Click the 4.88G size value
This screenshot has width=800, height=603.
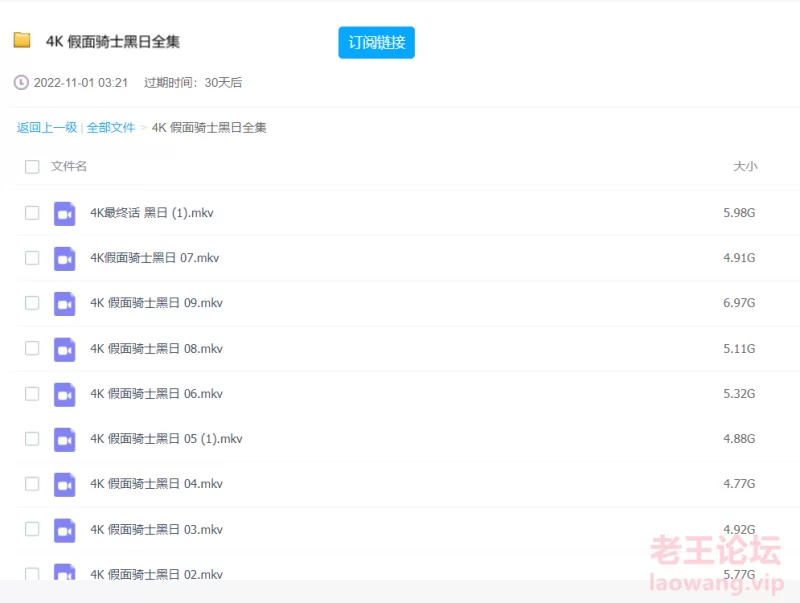(739, 439)
